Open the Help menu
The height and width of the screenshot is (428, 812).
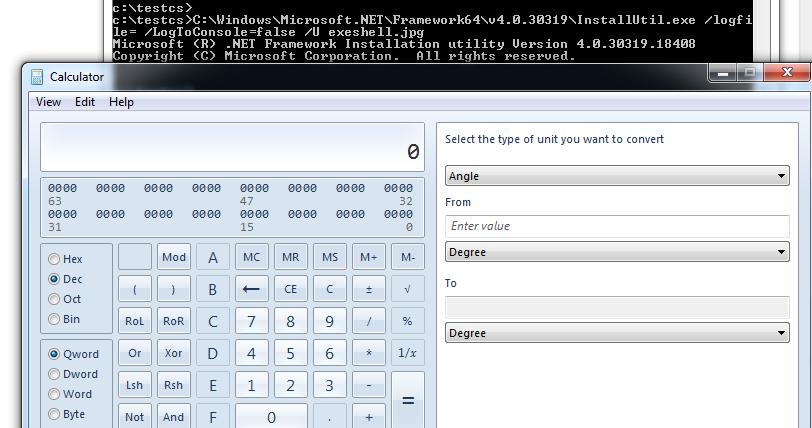pos(121,102)
